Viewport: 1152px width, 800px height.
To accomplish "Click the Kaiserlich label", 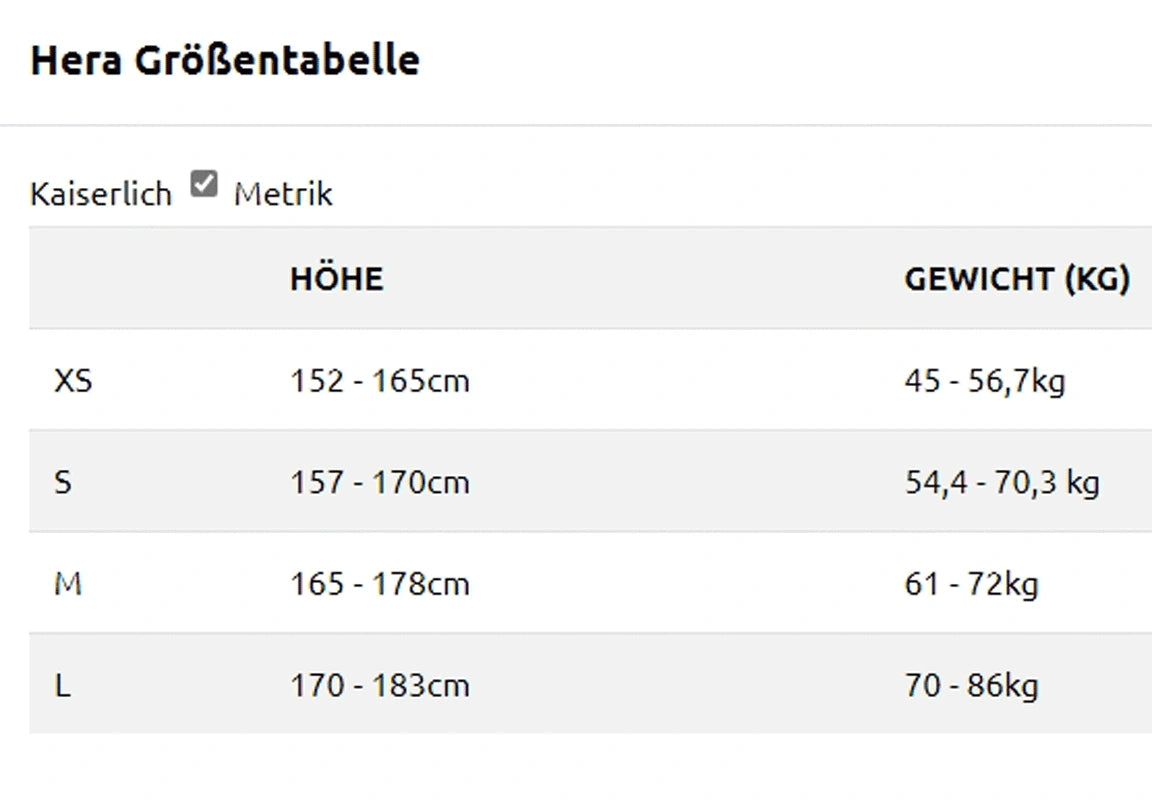I will [101, 193].
